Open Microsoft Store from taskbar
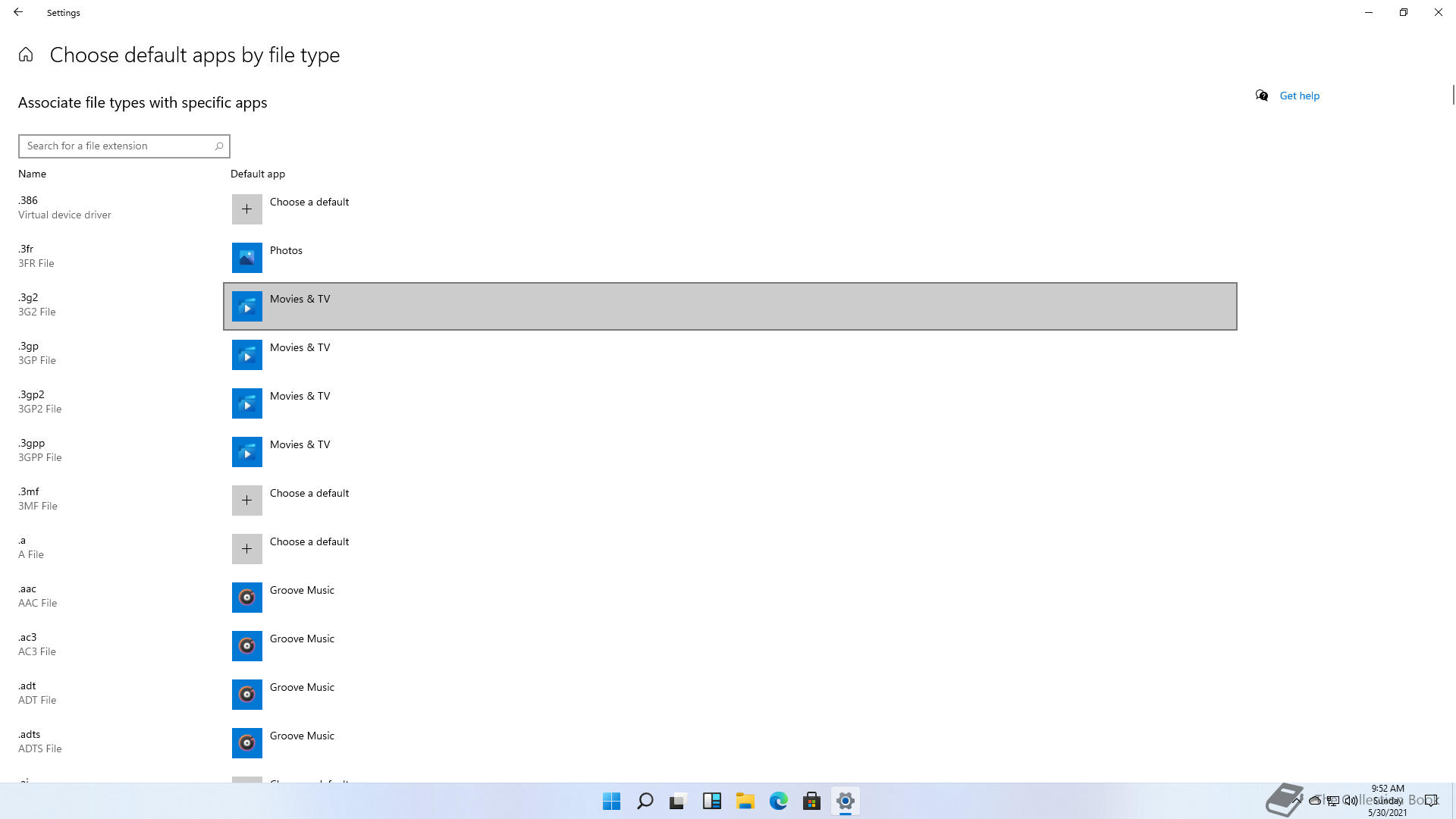 (x=812, y=801)
